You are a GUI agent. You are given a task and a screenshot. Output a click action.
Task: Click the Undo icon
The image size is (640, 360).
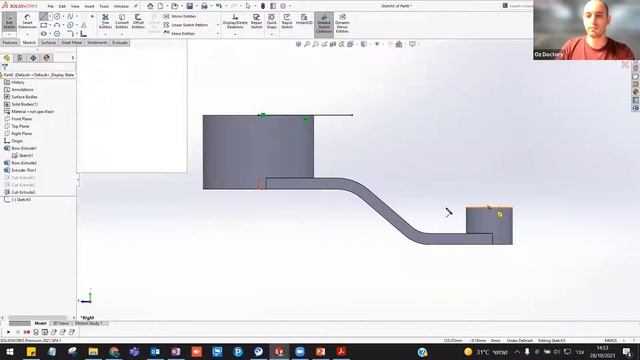[219, 6]
